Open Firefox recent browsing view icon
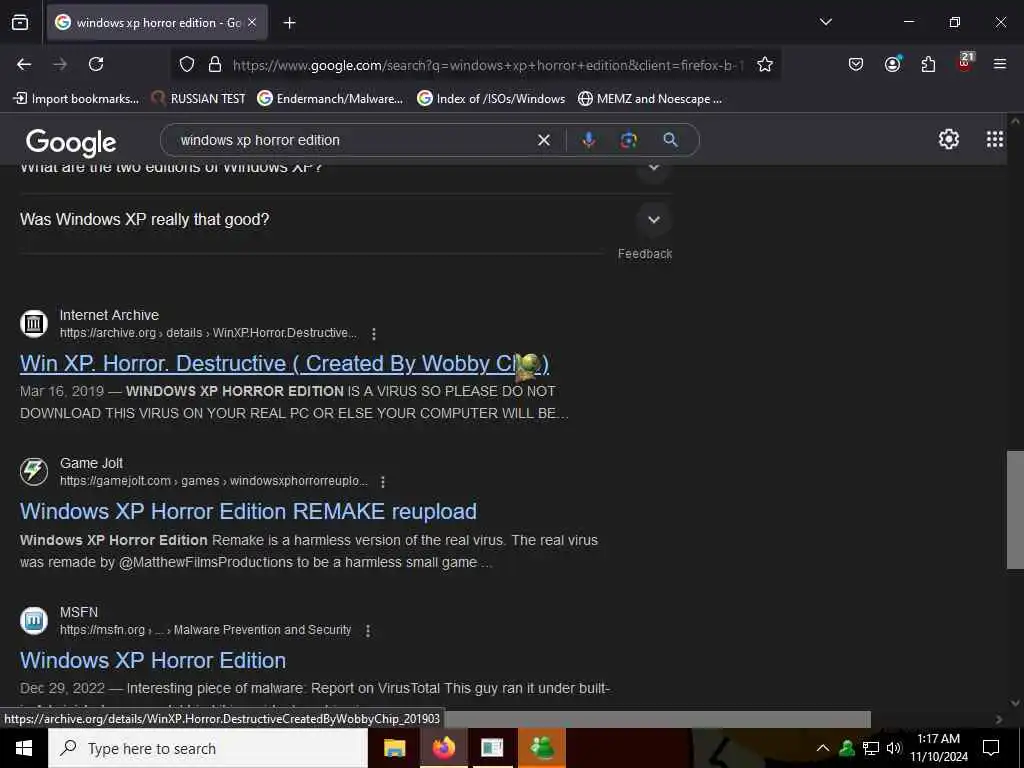 [20, 23]
